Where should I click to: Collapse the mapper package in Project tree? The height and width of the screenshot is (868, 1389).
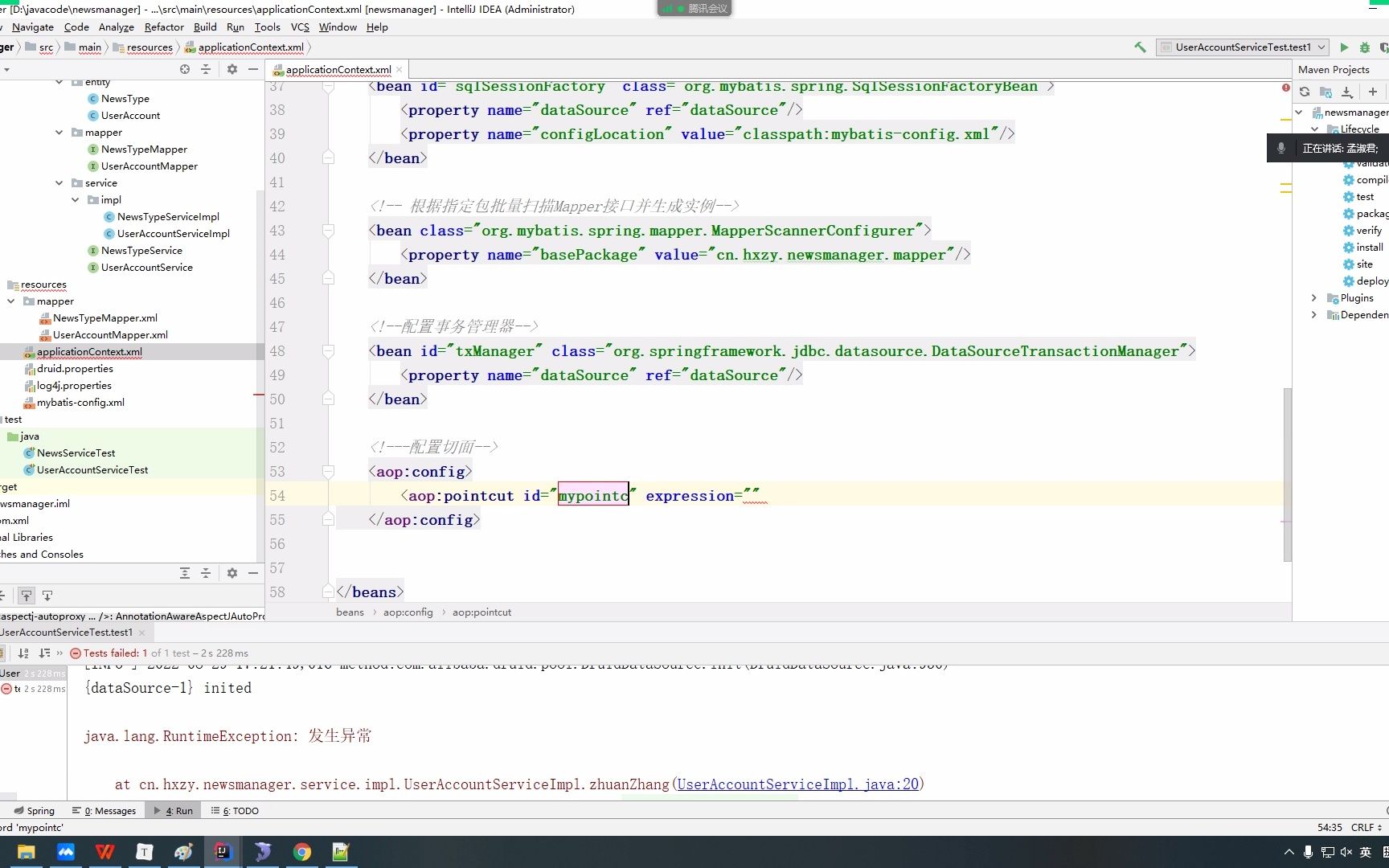pos(59,133)
